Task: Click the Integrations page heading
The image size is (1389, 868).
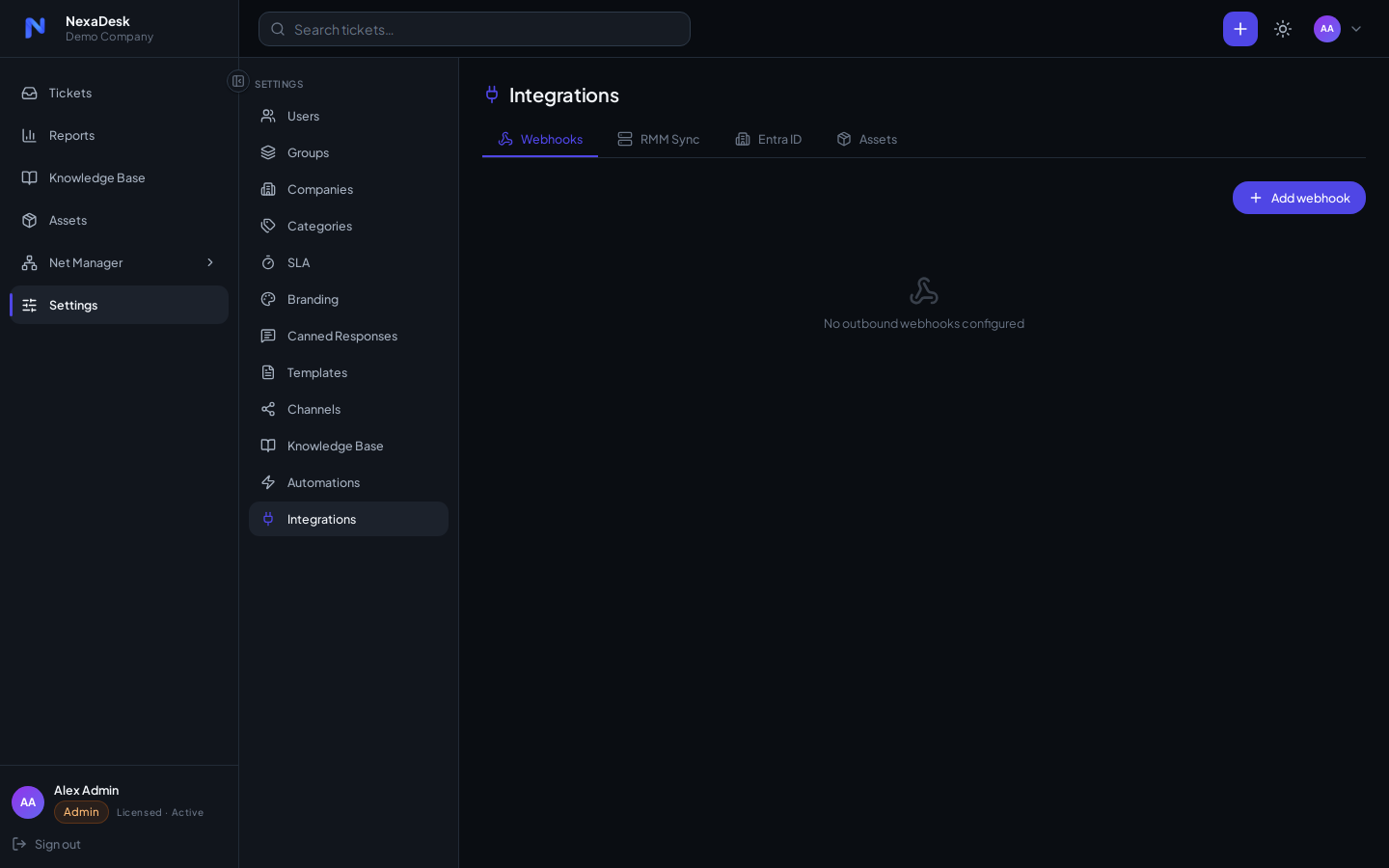Action: 564,95
